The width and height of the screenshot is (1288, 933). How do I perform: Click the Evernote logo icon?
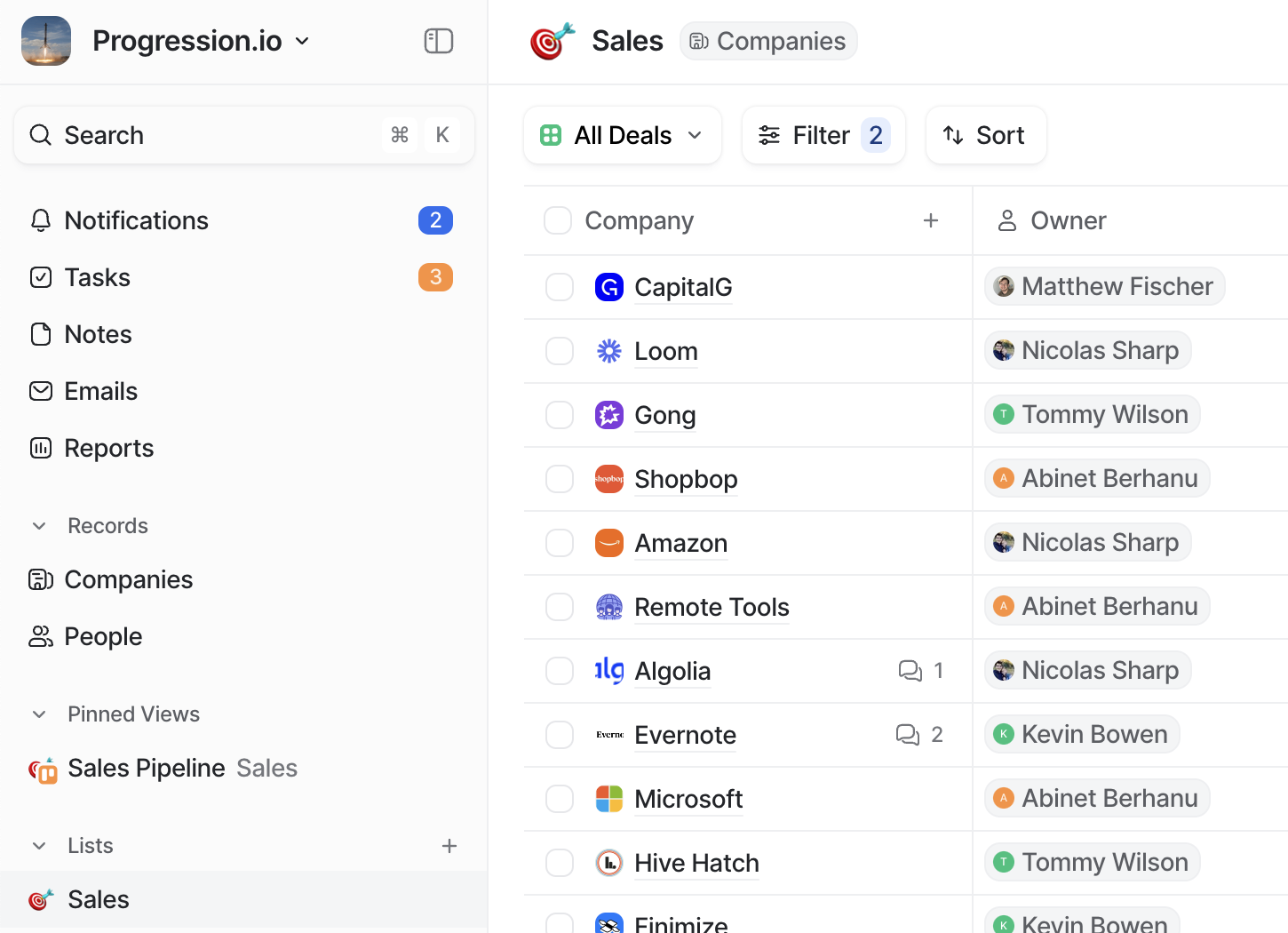point(609,735)
